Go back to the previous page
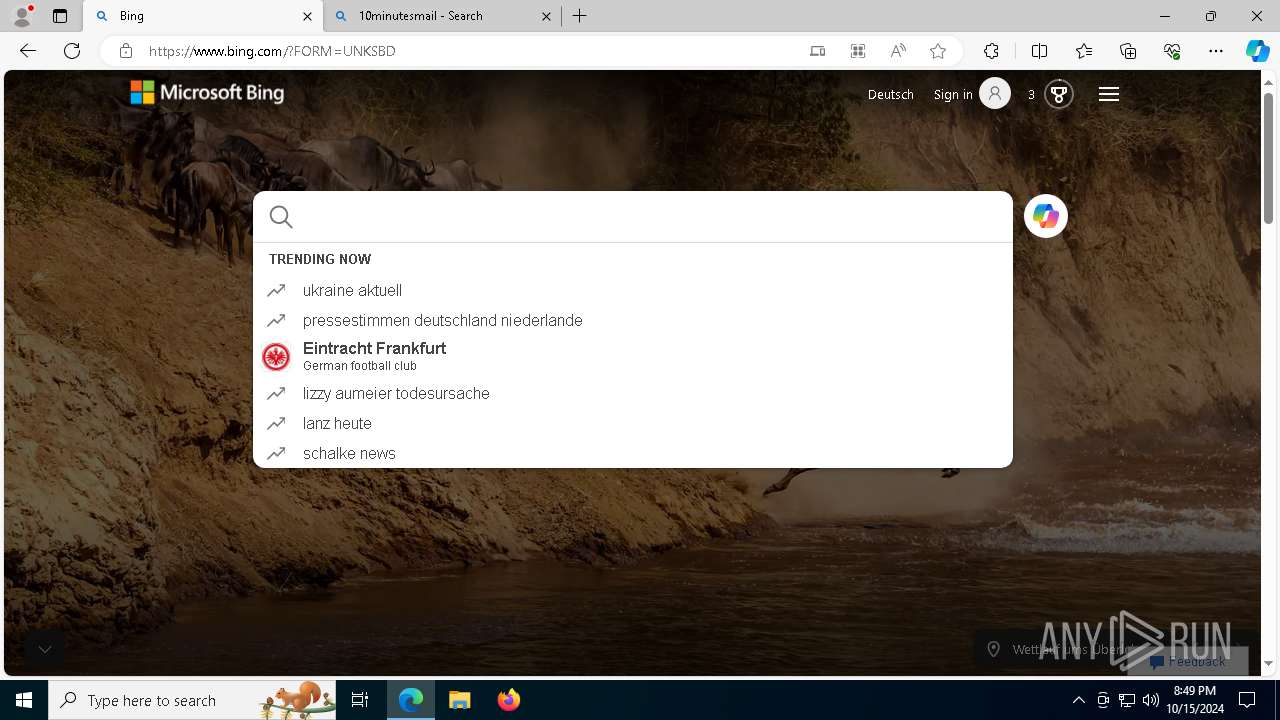This screenshot has width=1280, height=720. click(x=28, y=51)
